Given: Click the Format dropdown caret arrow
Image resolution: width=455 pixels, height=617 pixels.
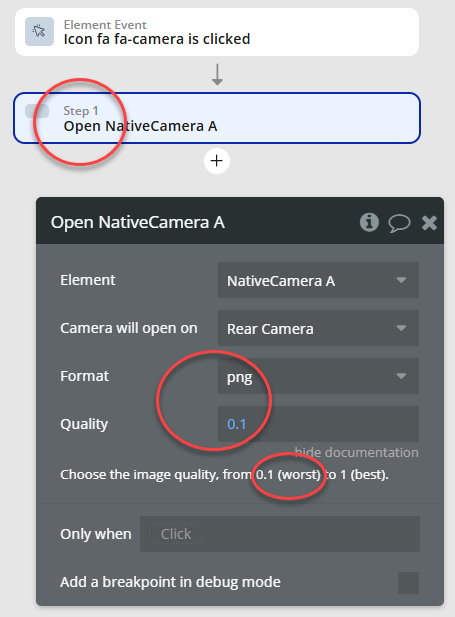Looking at the screenshot, I should point(401,376).
